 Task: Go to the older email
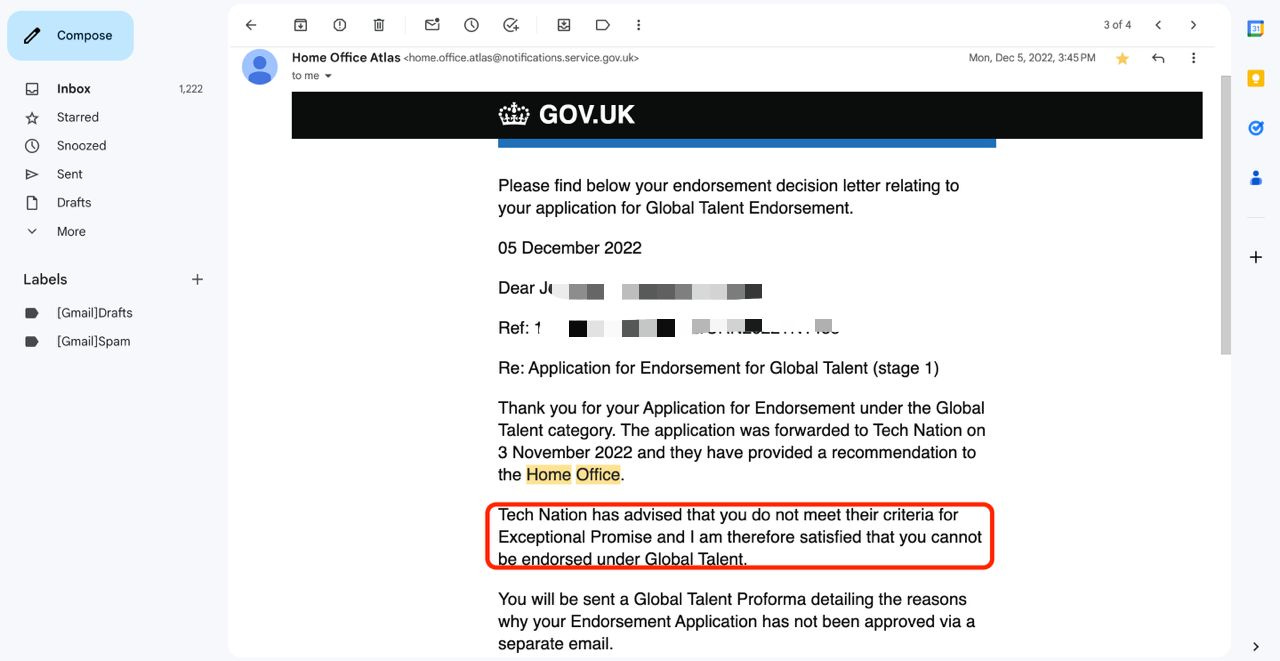click(1193, 25)
